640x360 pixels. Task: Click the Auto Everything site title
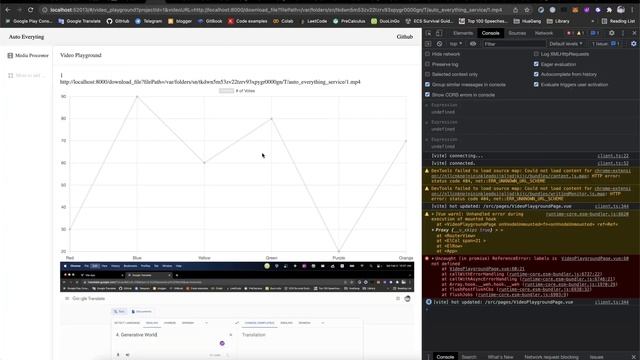(x=26, y=37)
